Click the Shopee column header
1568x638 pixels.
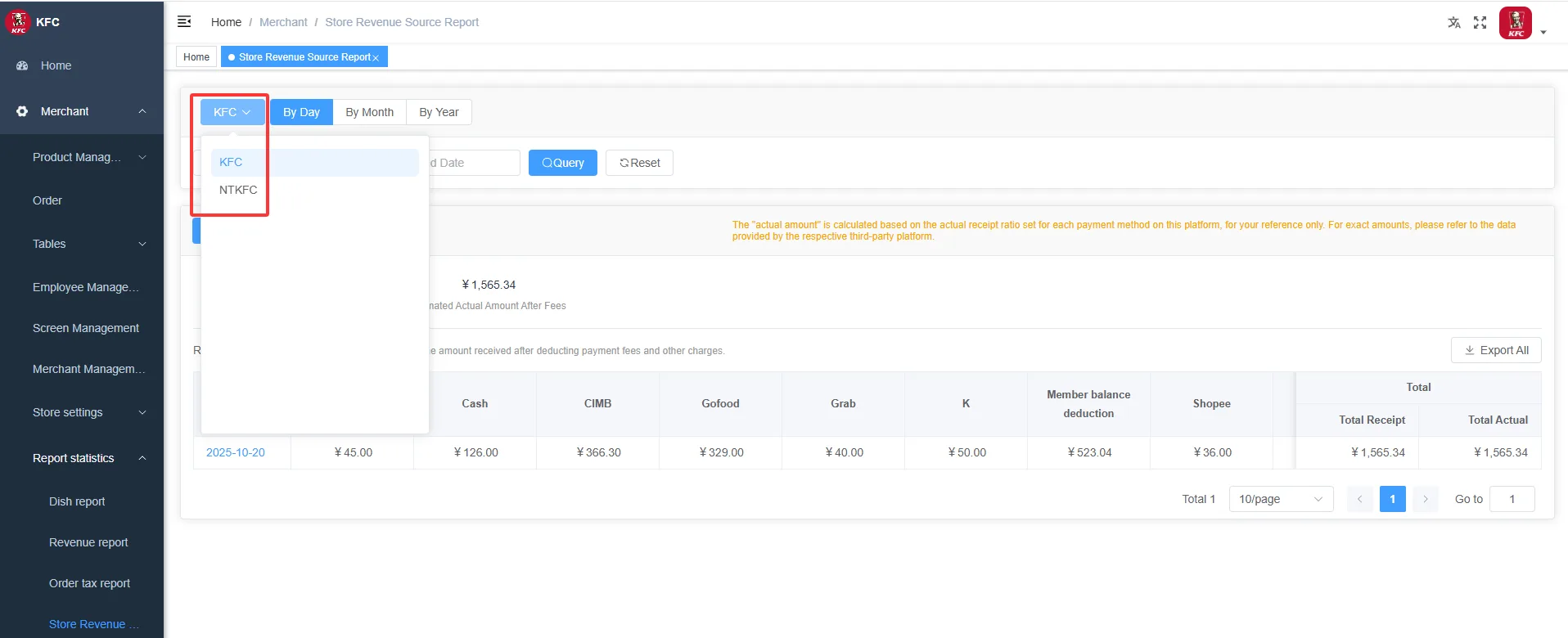(x=1211, y=403)
